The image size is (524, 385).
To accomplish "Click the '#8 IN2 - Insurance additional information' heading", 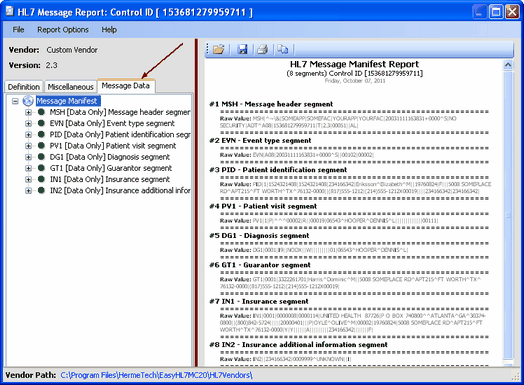I will coord(298,345).
